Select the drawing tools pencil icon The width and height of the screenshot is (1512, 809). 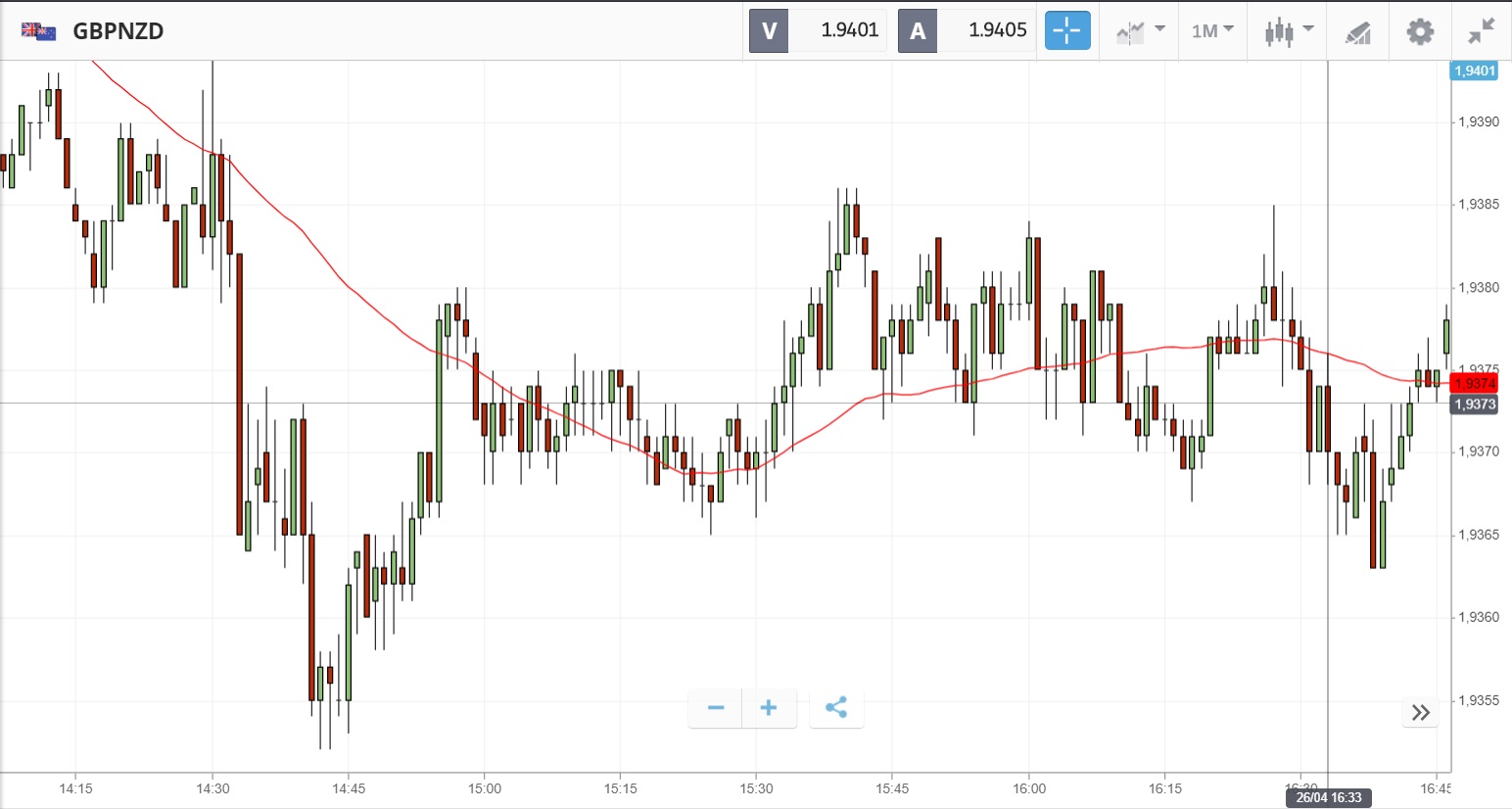(x=1357, y=32)
